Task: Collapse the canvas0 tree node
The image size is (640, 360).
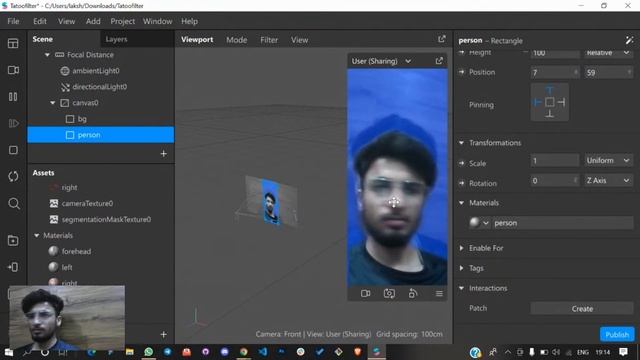Action: (x=53, y=103)
